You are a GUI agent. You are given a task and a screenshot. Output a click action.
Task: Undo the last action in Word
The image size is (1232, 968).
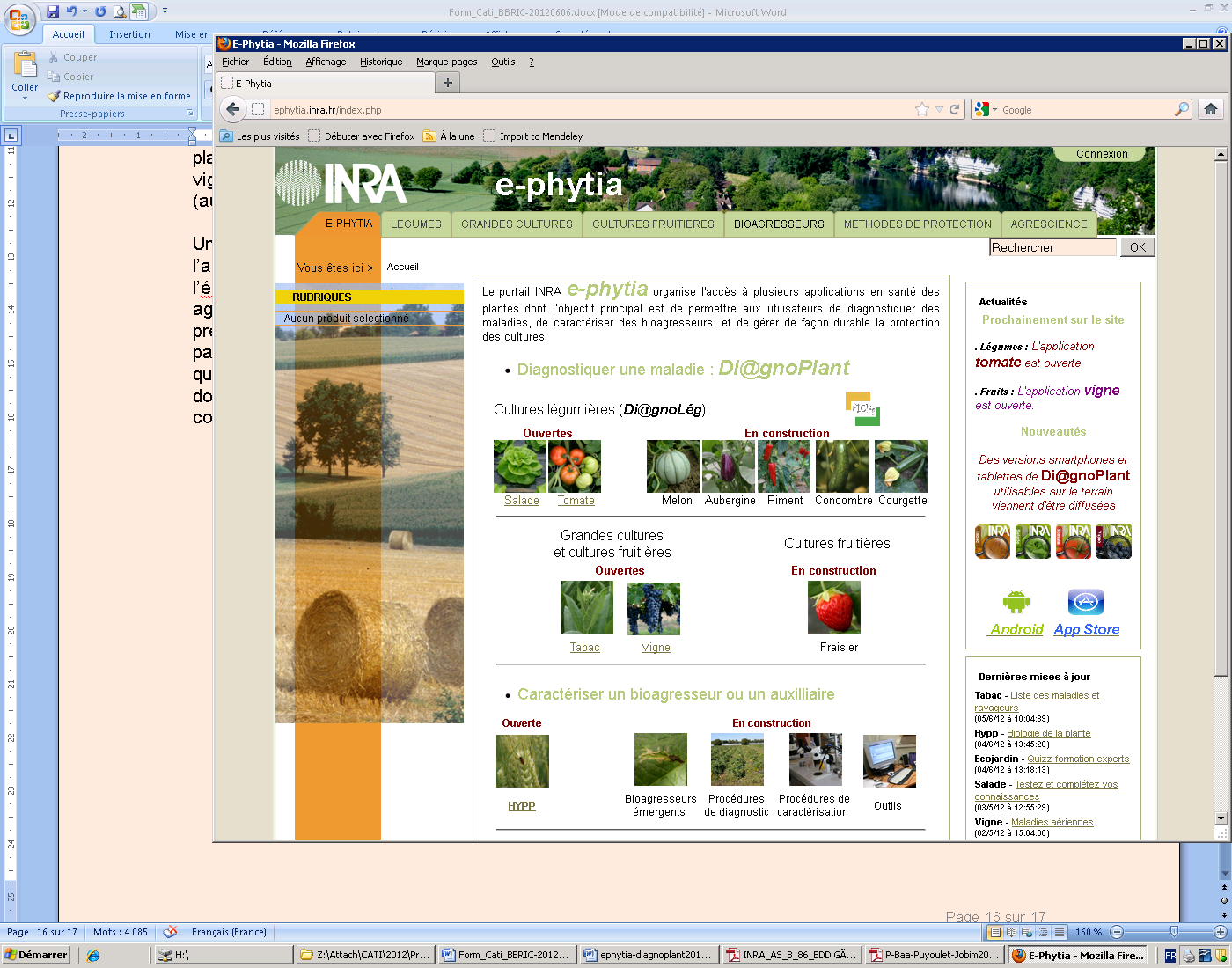click(x=72, y=11)
